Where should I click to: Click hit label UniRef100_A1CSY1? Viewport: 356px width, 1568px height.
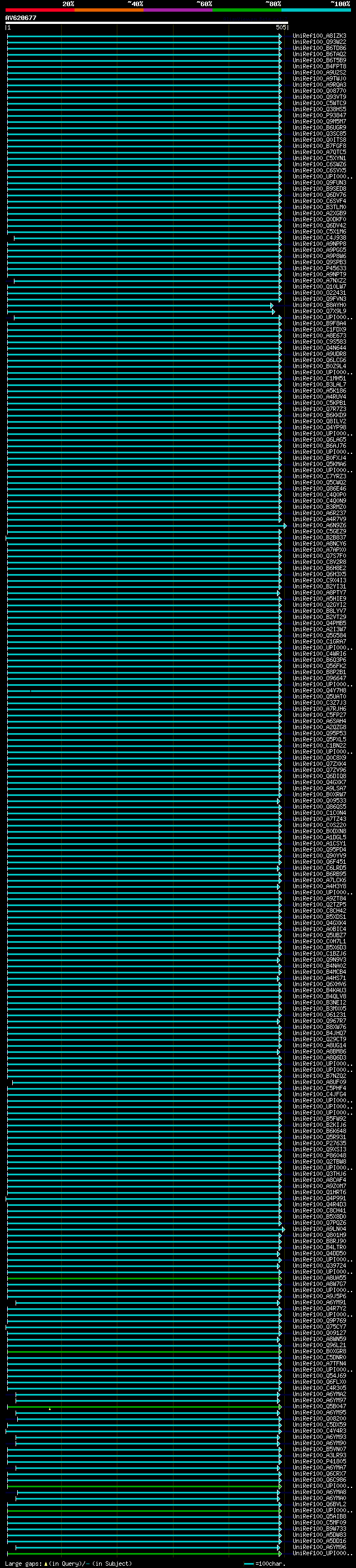coord(319,844)
